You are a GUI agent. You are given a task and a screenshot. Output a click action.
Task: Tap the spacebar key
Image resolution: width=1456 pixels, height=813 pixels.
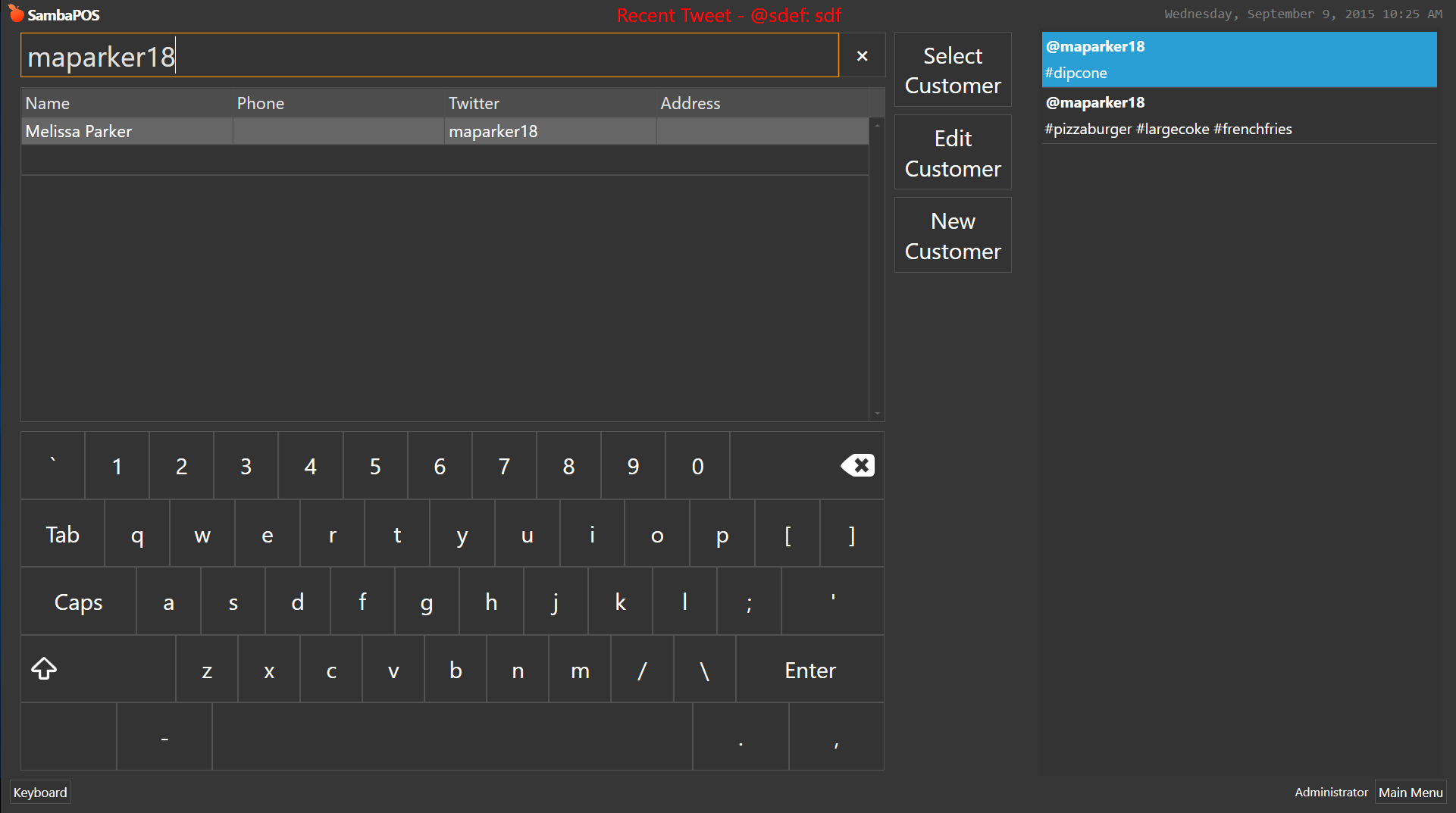[452, 736]
